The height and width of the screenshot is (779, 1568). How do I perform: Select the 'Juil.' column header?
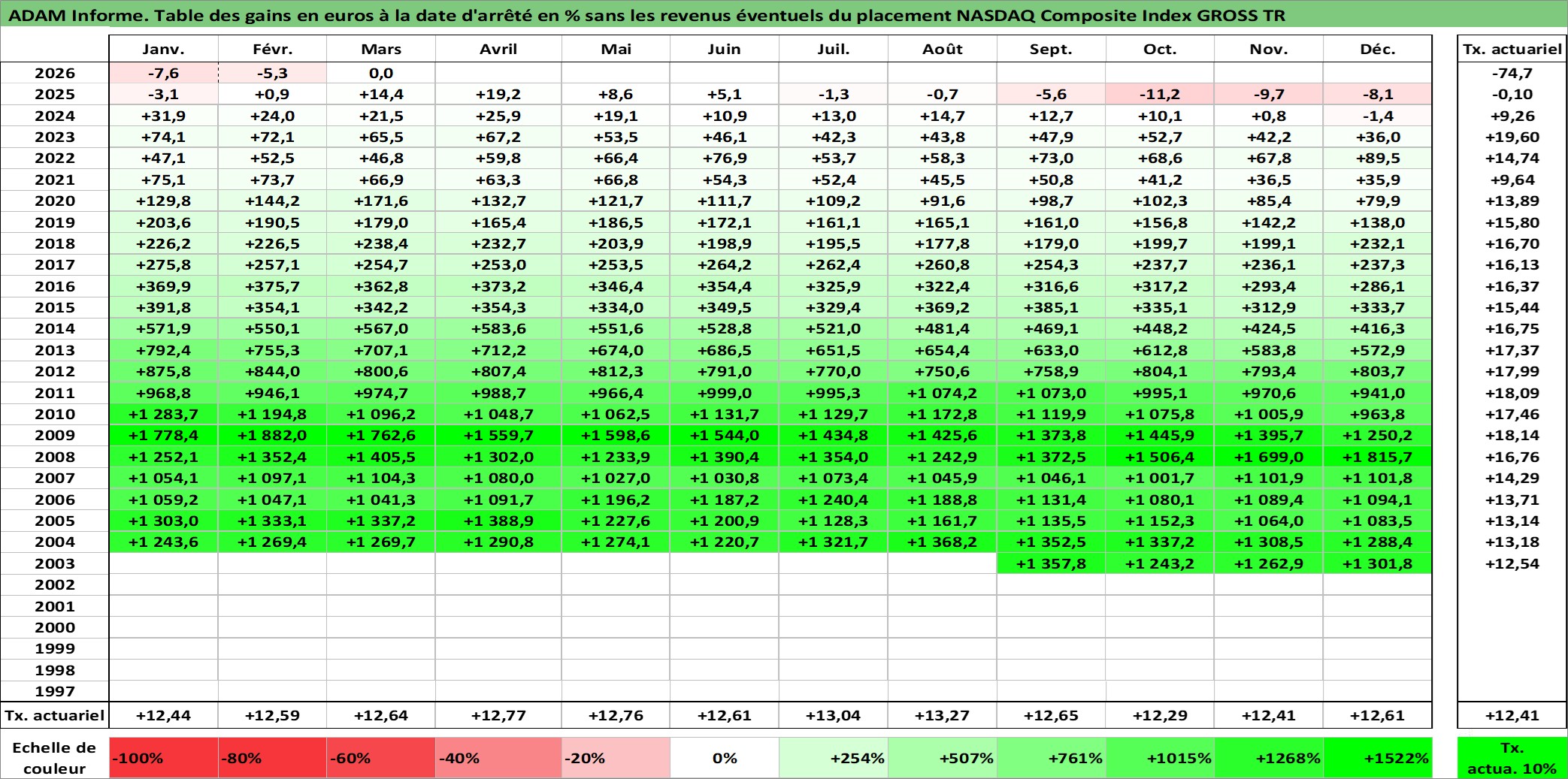tap(834, 49)
